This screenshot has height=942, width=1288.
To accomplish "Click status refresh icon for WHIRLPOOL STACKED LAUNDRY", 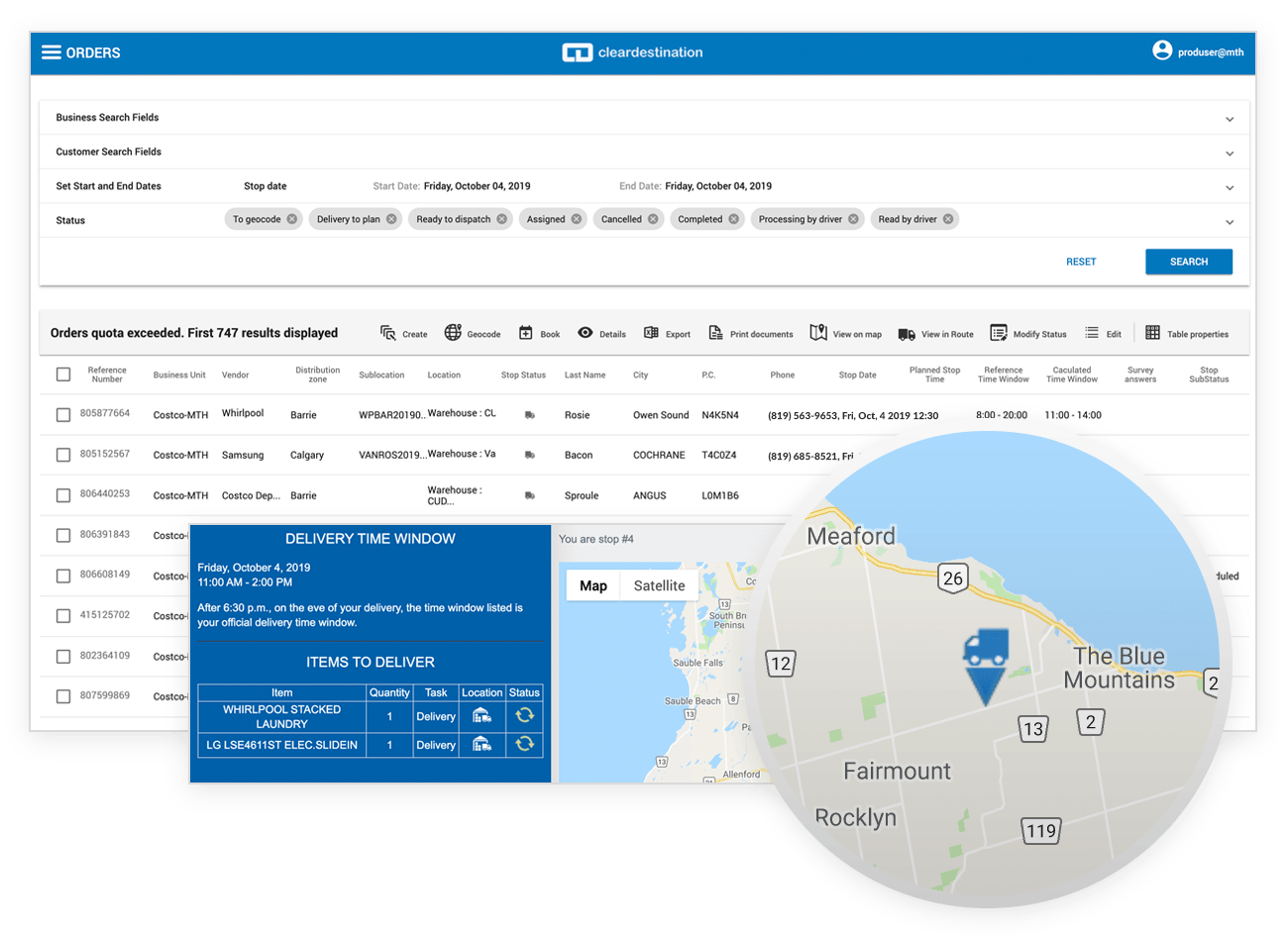I will pos(524,714).
